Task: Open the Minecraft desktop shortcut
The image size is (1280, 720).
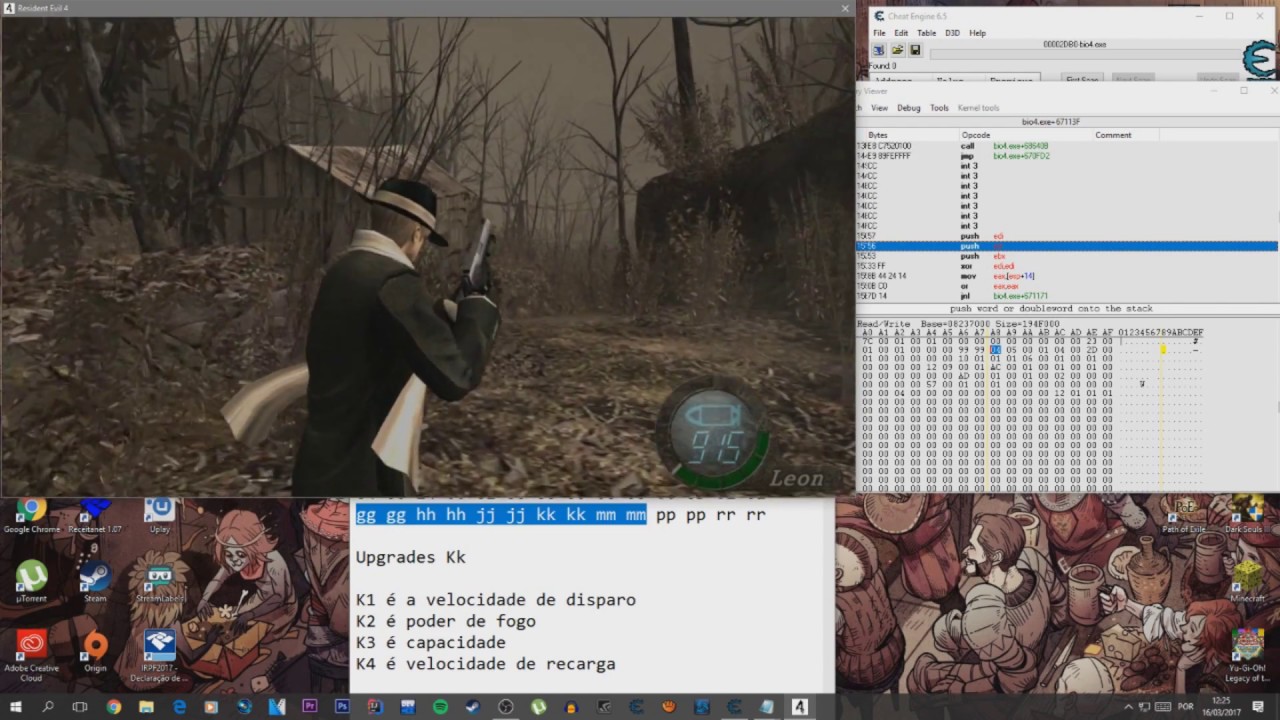Action: pos(1247,581)
